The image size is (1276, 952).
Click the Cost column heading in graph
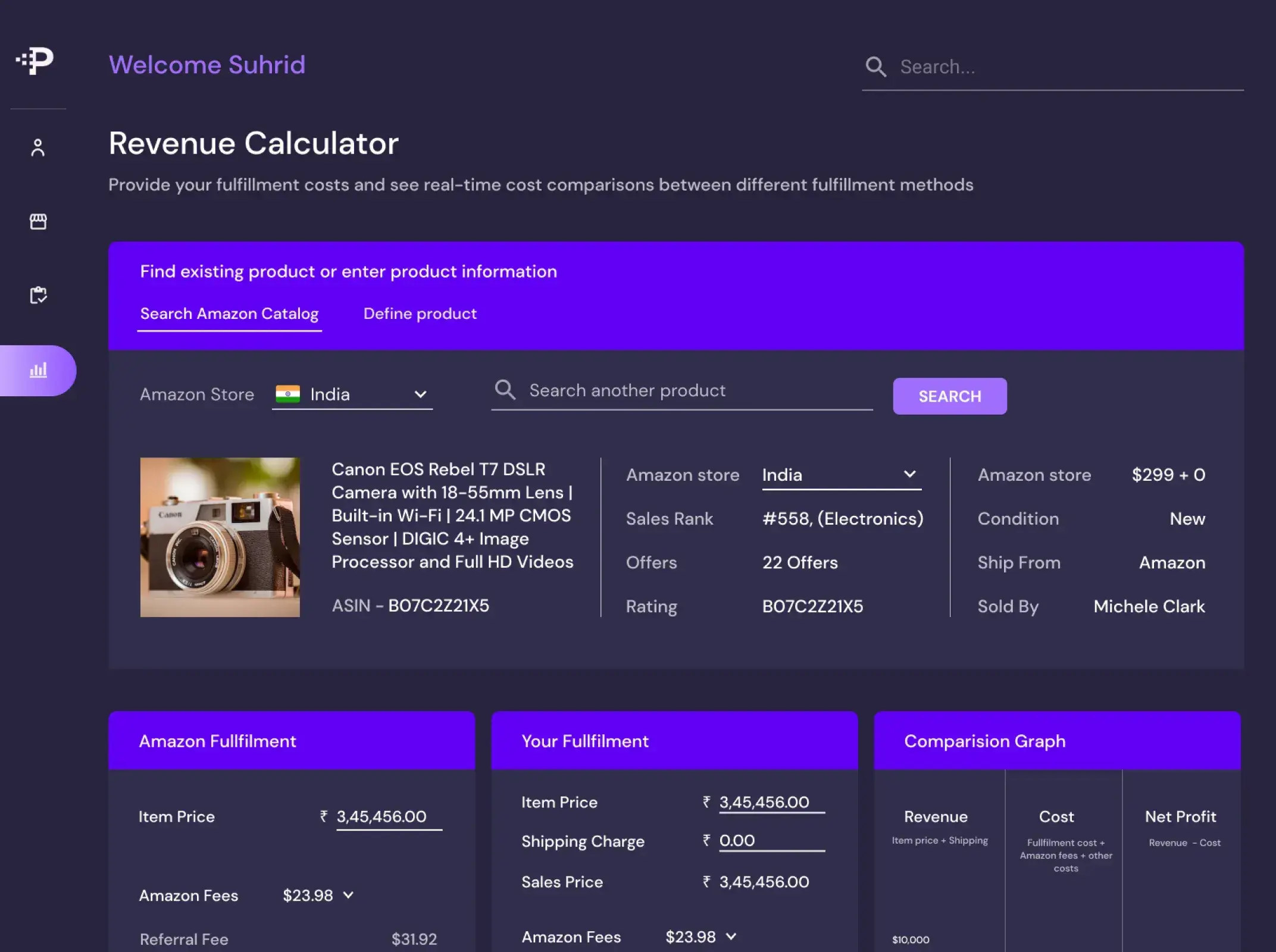tap(1056, 817)
